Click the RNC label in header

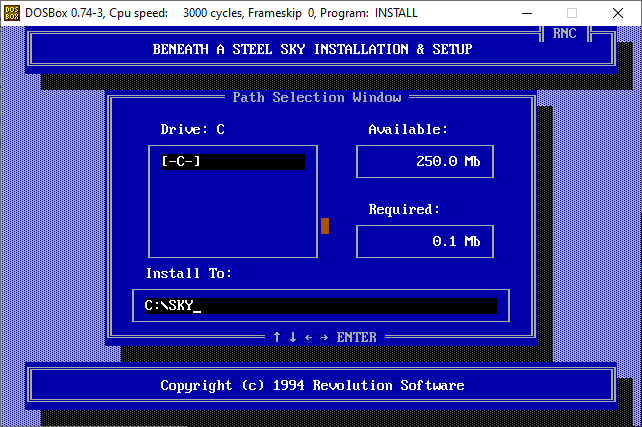[565, 34]
